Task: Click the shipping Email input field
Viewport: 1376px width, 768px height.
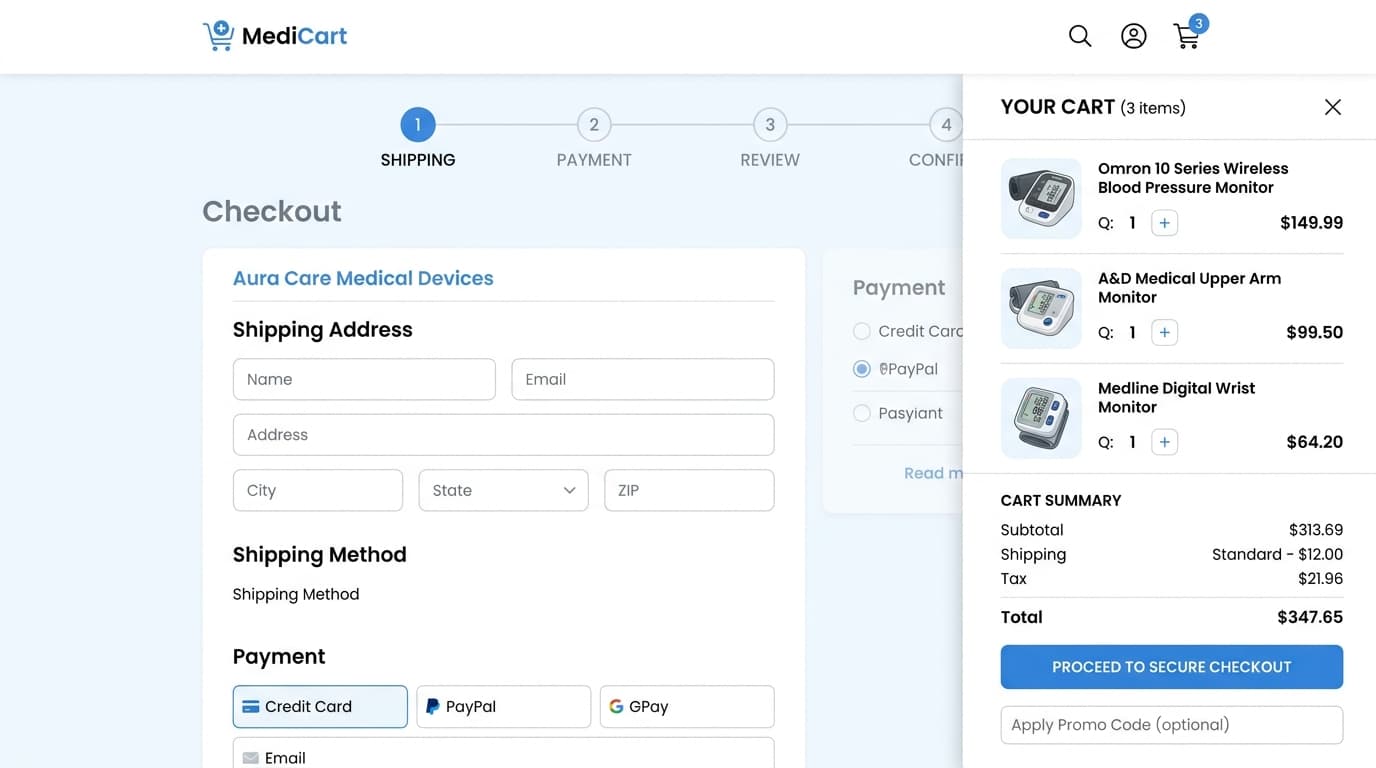Action: (643, 379)
